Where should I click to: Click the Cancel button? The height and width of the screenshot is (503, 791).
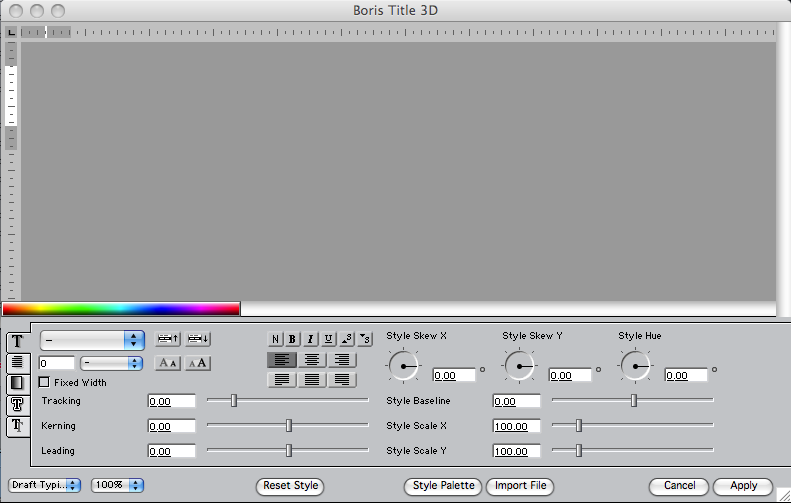click(679, 486)
